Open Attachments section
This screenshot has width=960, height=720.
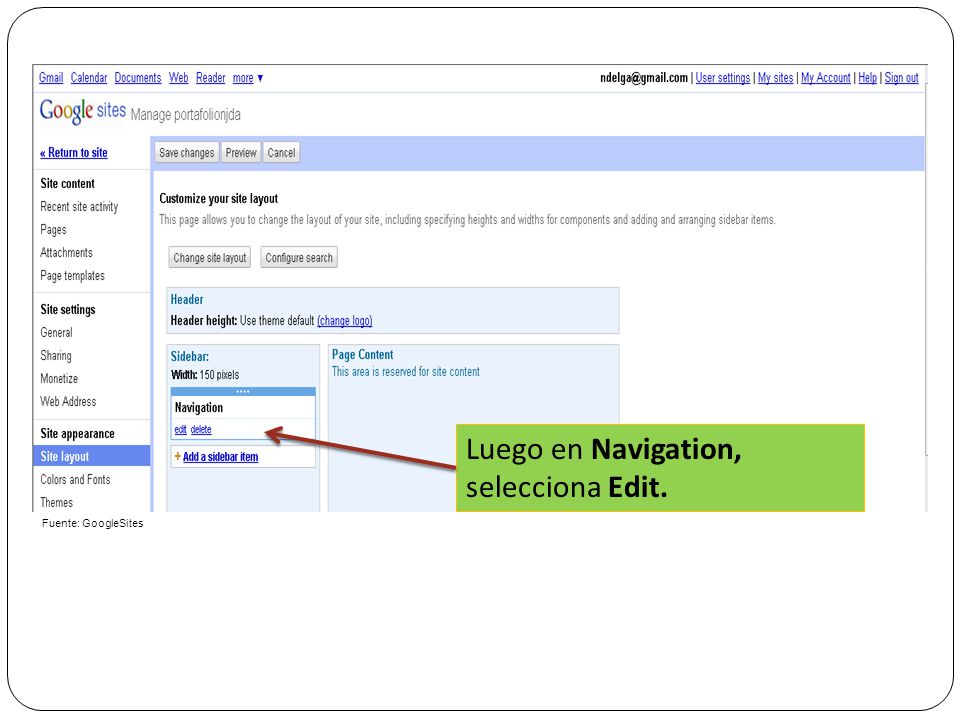66,252
